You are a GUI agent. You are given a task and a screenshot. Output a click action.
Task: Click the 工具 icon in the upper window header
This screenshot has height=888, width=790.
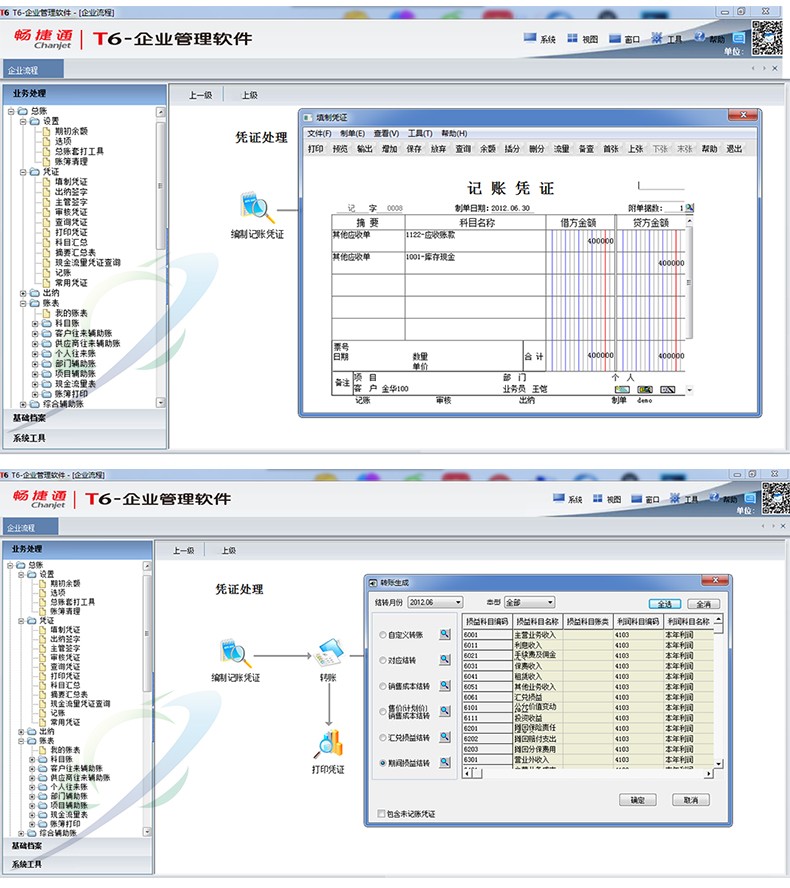point(657,38)
